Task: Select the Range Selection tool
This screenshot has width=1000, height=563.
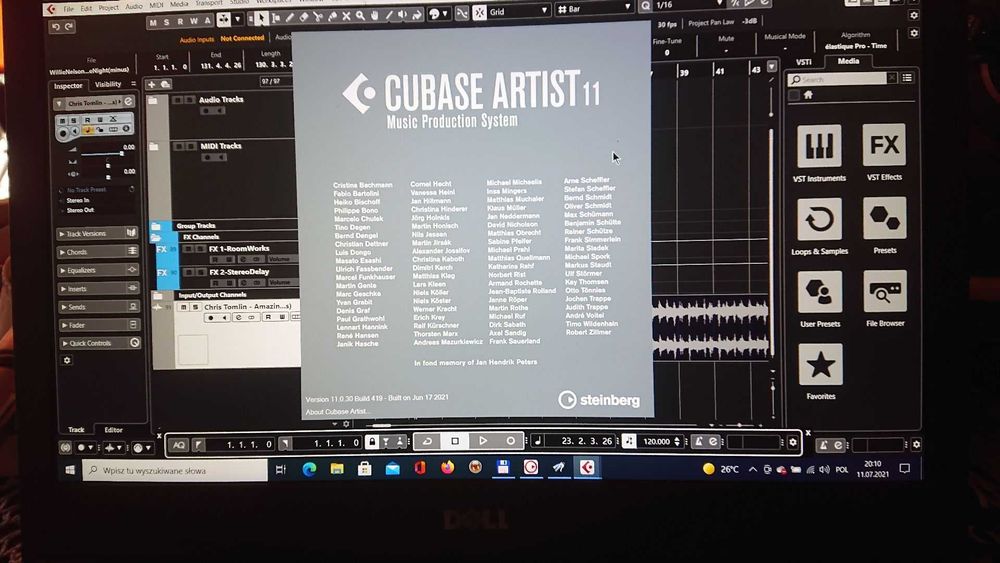Action: [276, 17]
